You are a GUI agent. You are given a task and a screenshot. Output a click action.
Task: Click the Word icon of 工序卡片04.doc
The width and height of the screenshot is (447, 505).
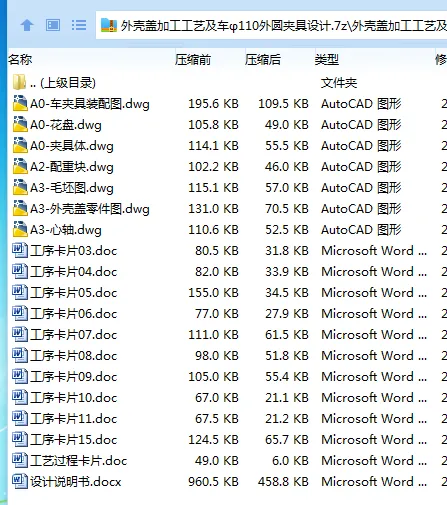pos(20,271)
